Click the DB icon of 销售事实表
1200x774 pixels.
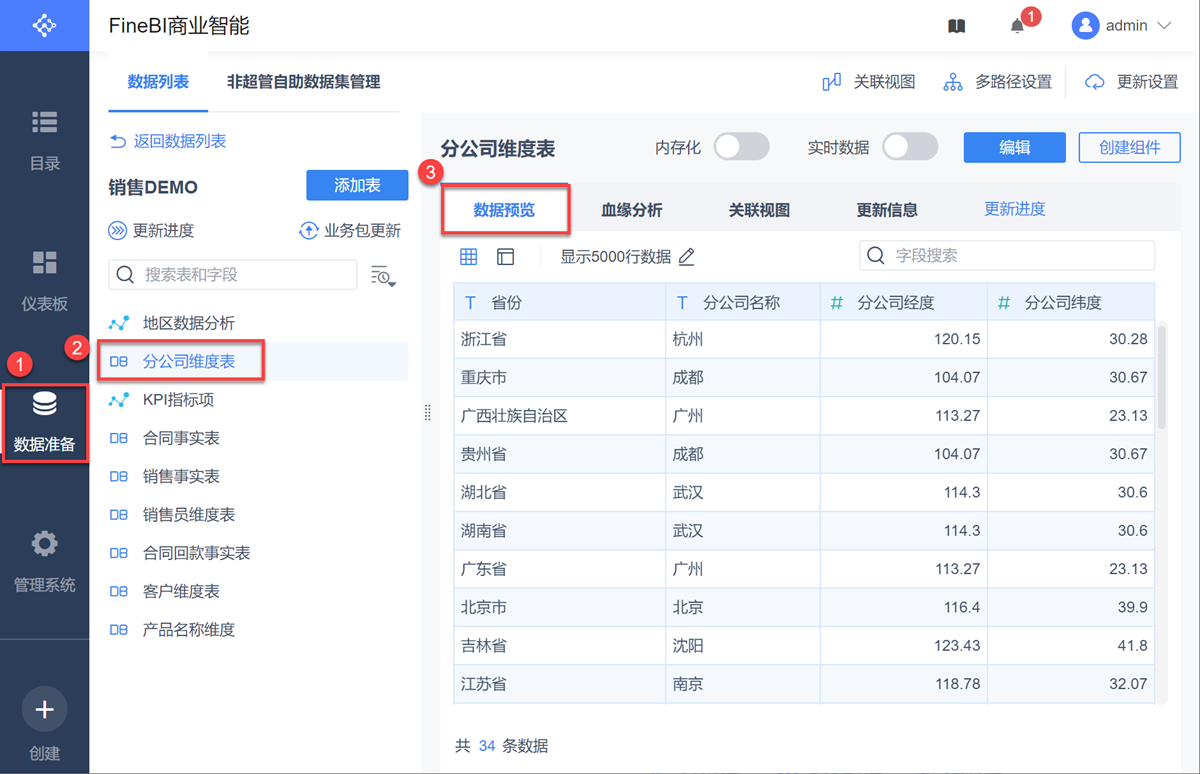tap(119, 476)
